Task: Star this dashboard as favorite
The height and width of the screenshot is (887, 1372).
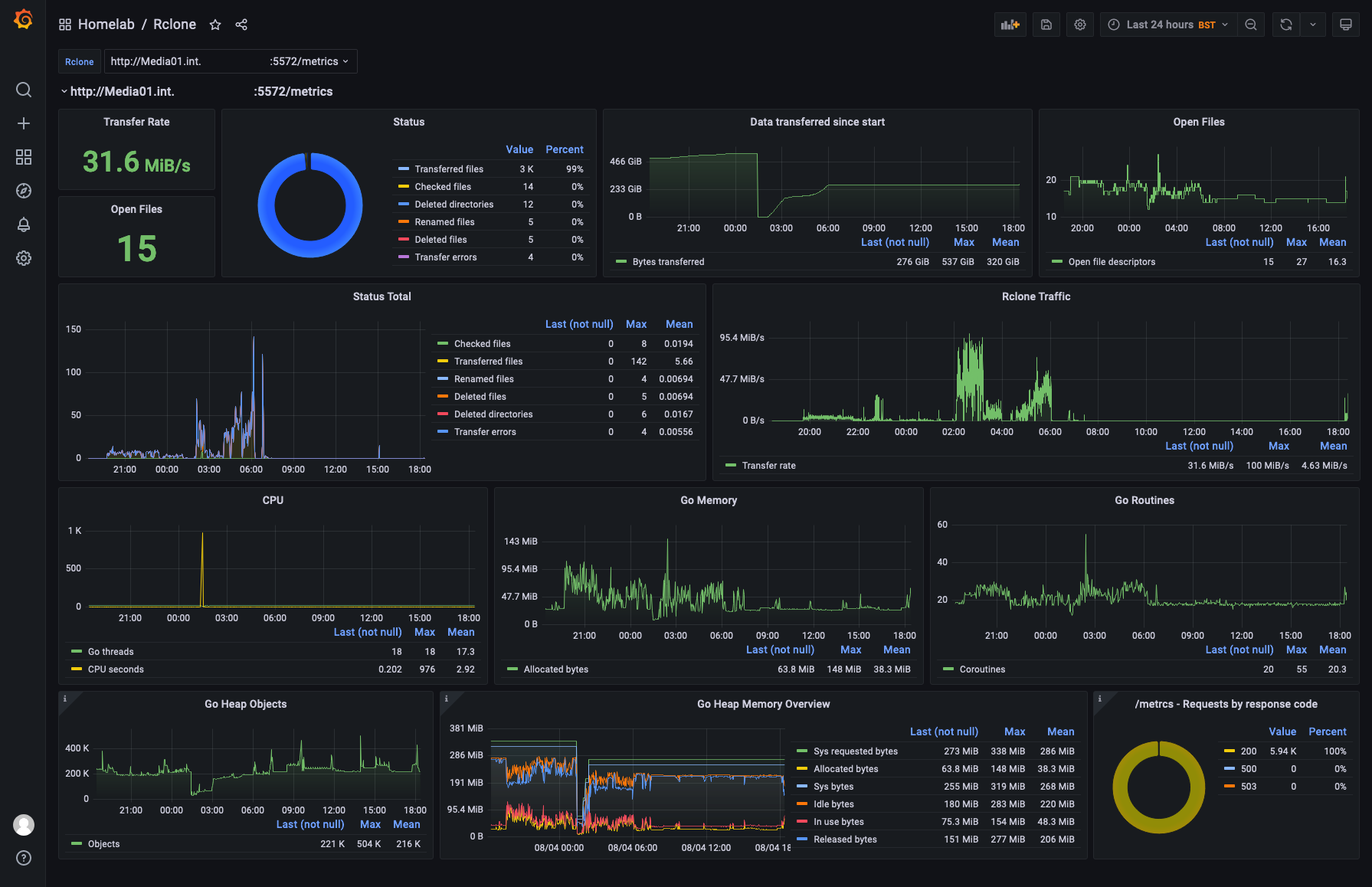Action: 215,25
